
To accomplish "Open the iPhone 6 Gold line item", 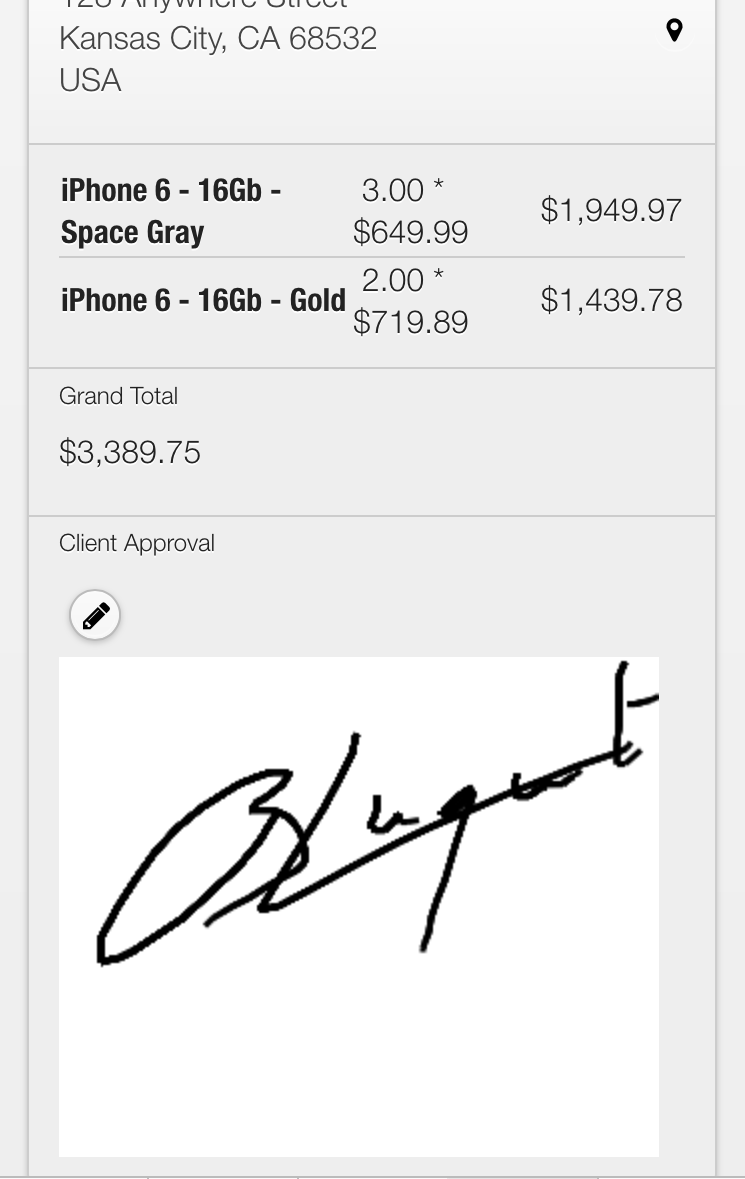I will tap(203, 300).
